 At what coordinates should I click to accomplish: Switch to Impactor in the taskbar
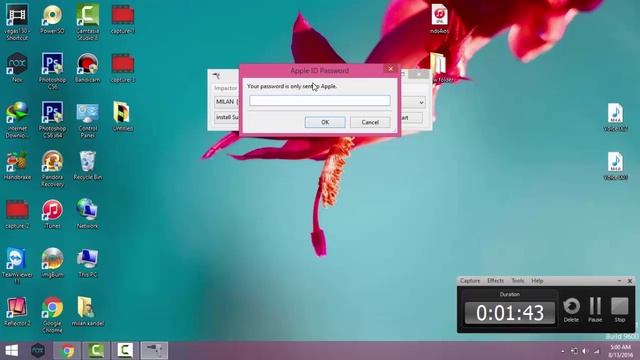(x=154, y=351)
